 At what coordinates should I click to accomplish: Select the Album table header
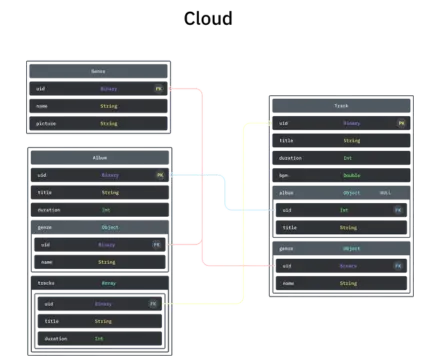pos(100,158)
